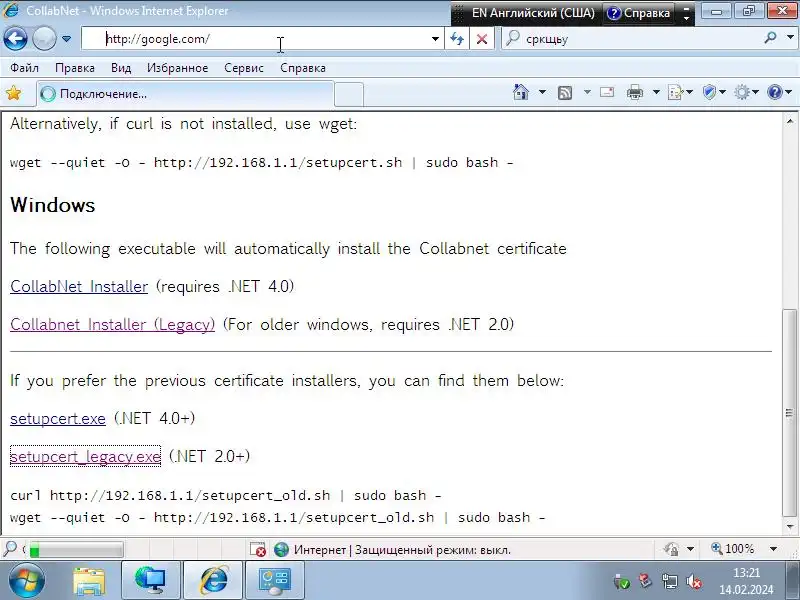Open the Избранное menu
This screenshot has height=600, width=800.
point(178,68)
